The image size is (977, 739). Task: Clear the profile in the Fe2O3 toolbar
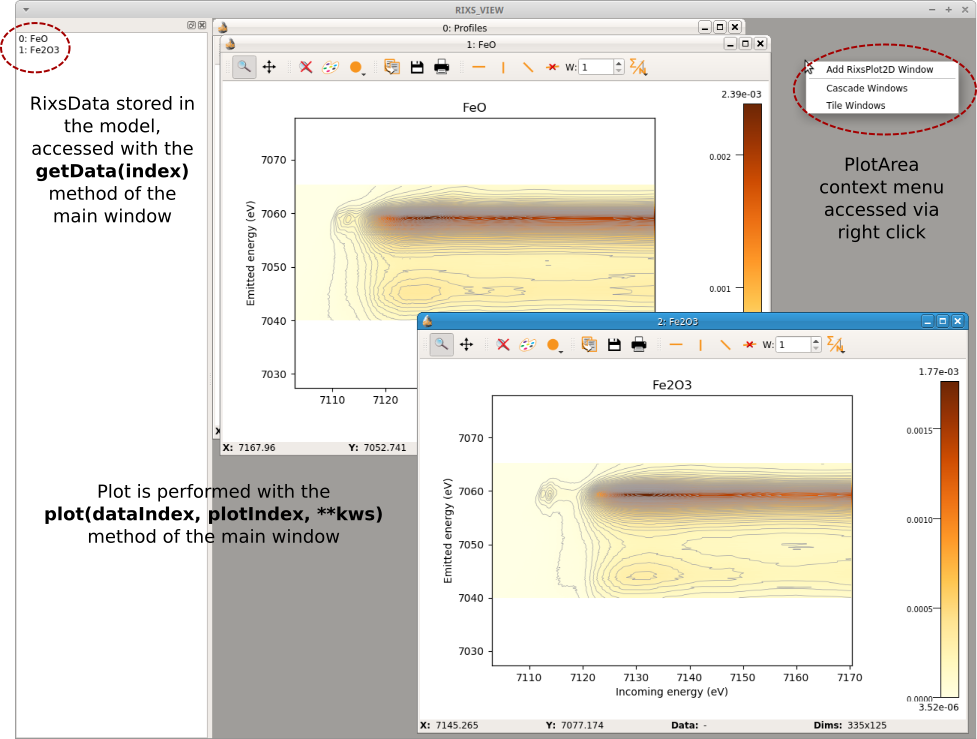(749, 344)
